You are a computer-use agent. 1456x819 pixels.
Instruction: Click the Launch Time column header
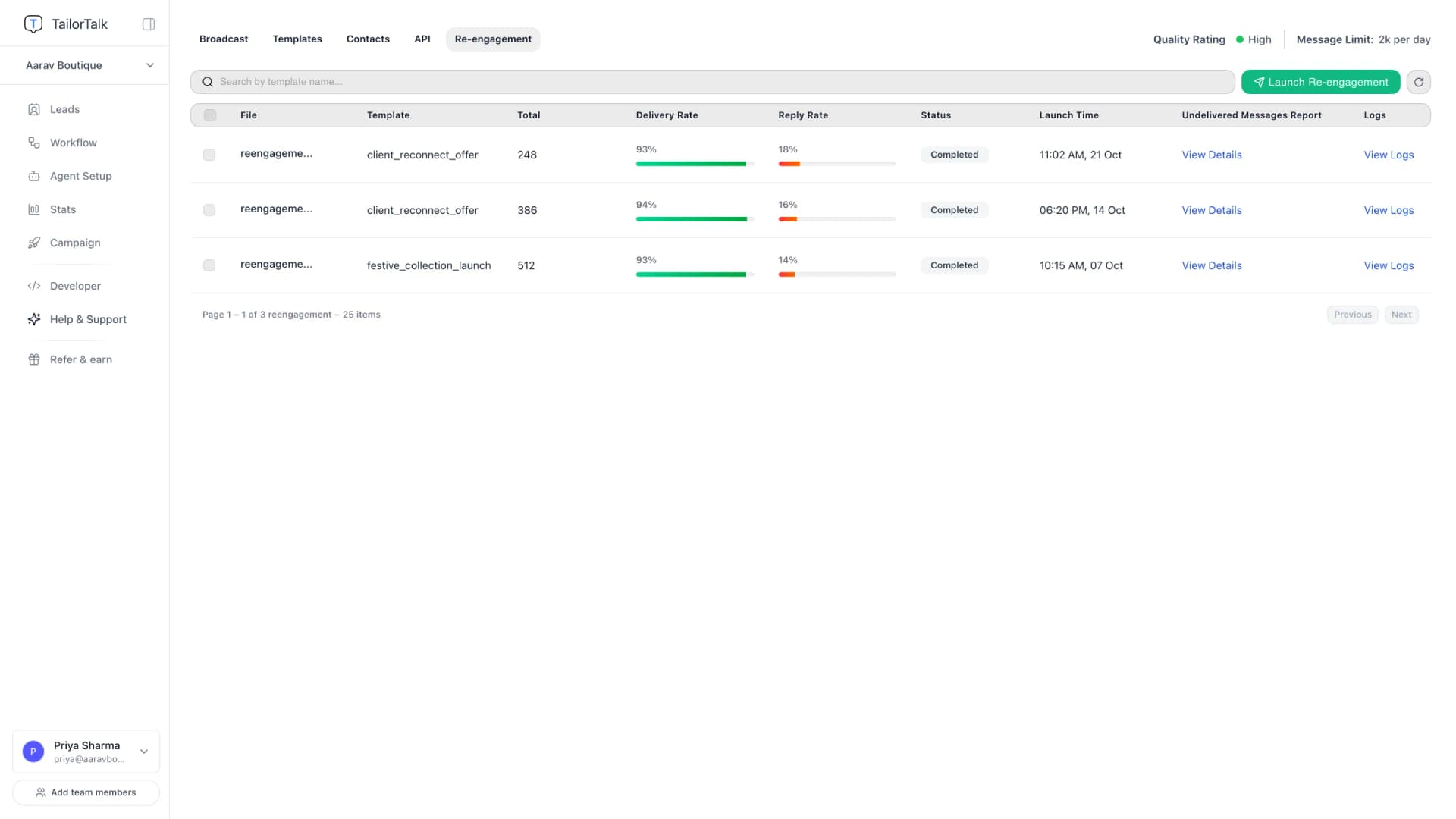1068,115
